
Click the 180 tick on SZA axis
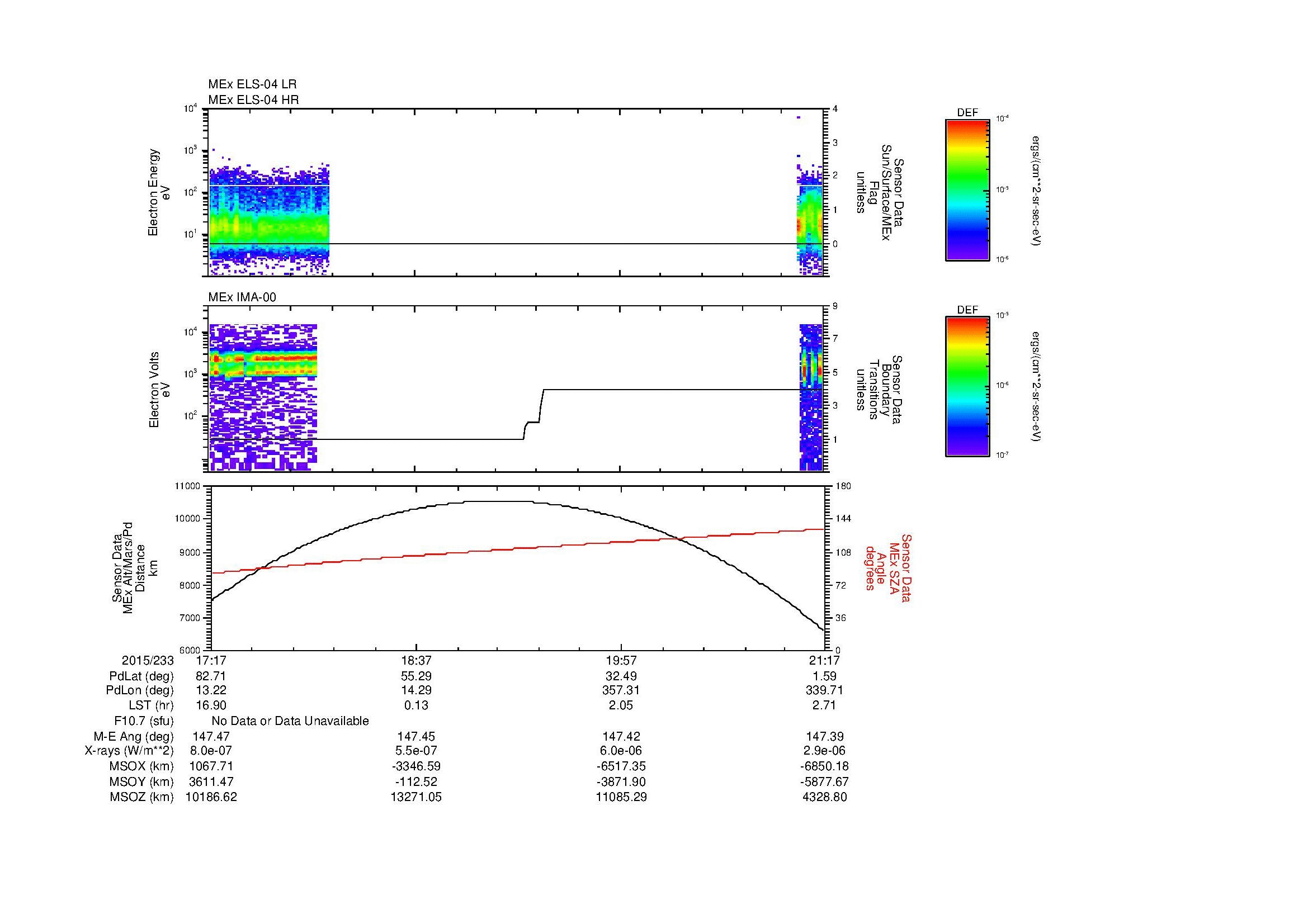click(x=843, y=487)
